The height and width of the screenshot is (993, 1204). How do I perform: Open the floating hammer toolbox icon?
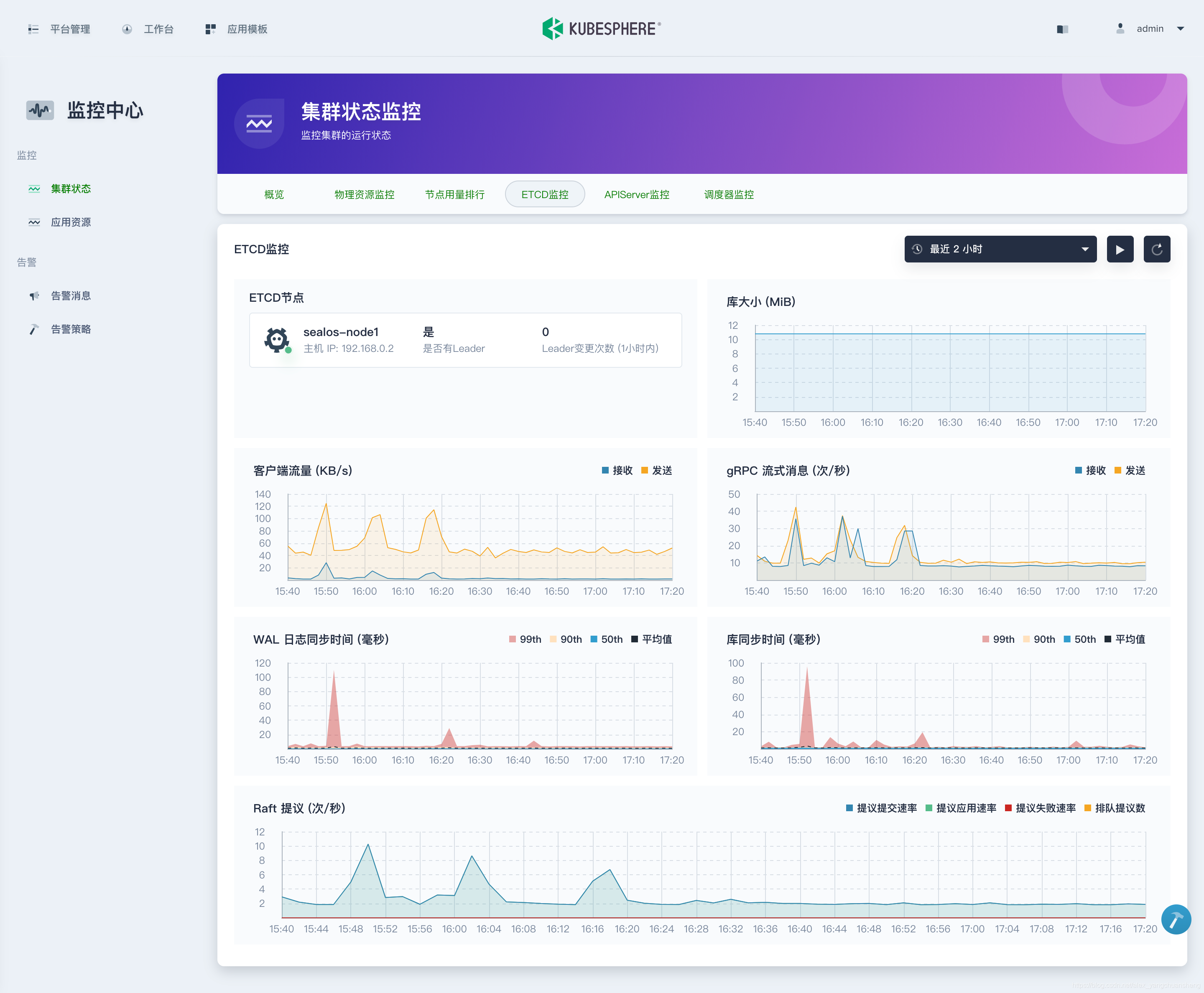tap(1176, 920)
